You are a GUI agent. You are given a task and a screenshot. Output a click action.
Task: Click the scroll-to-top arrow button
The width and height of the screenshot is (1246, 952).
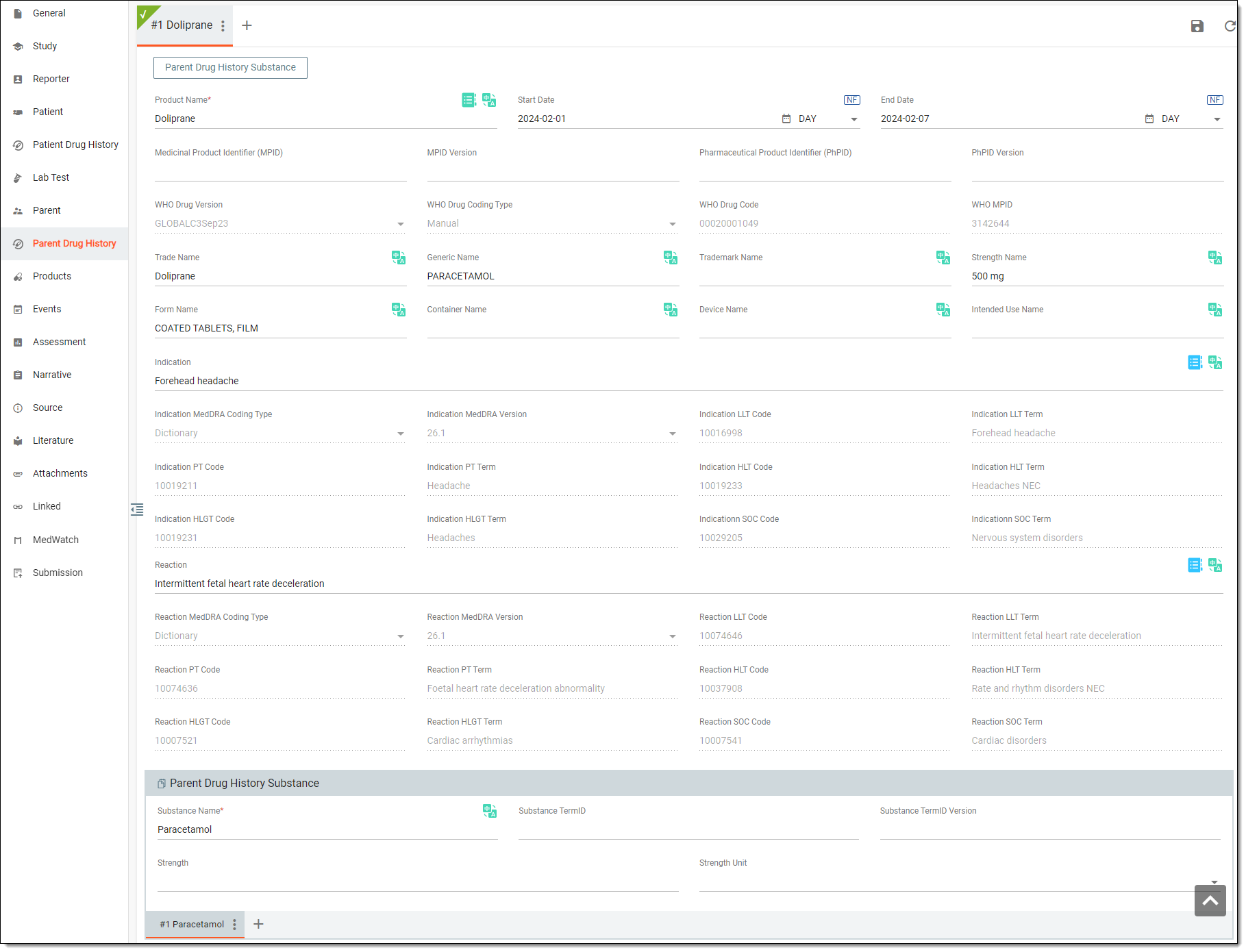click(x=1210, y=901)
